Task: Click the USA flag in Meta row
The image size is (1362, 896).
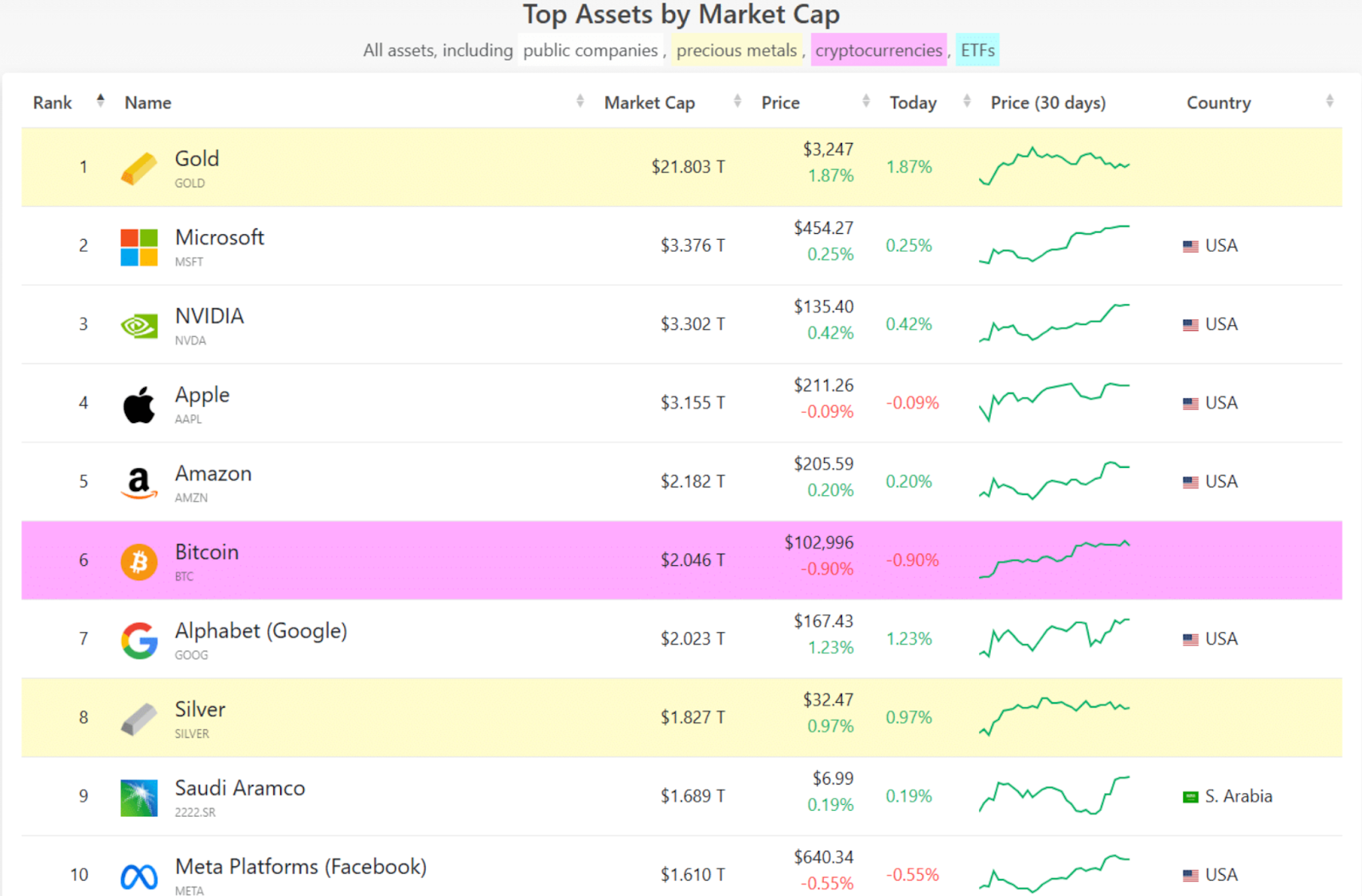Action: pos(1190,876)
